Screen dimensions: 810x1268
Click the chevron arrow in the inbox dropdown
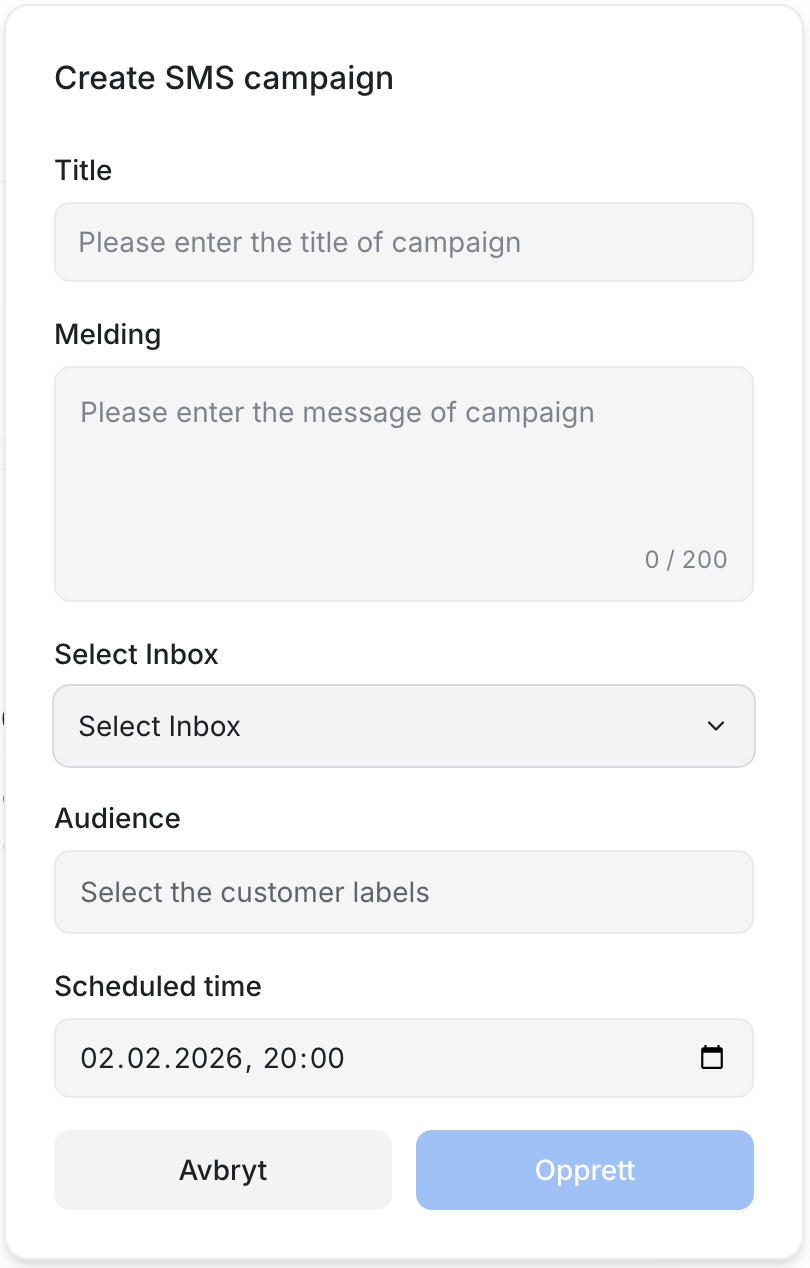tap(716, 726)
